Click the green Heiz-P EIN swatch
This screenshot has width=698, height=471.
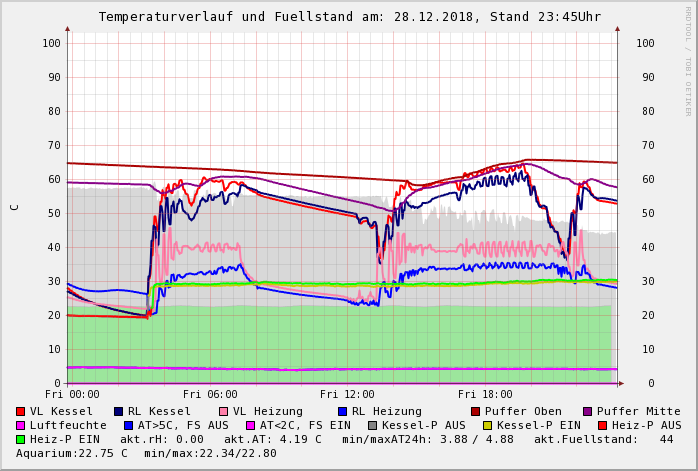click(x=21, y=440)
